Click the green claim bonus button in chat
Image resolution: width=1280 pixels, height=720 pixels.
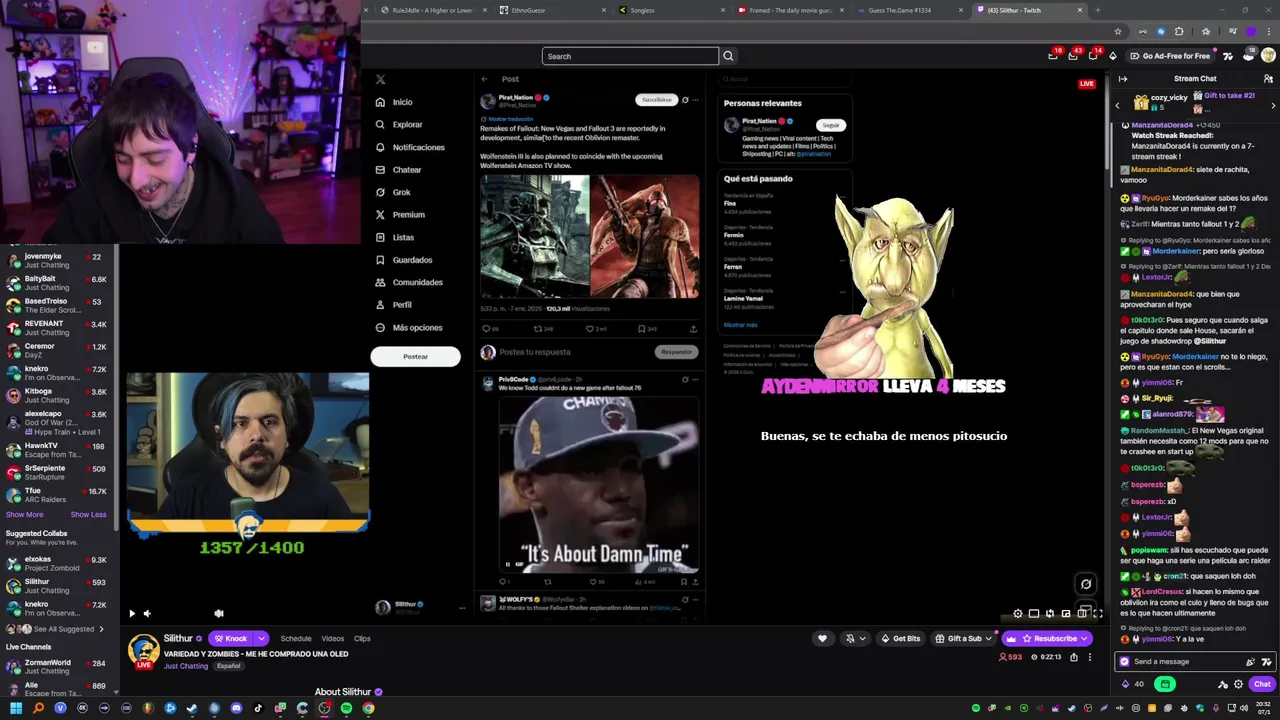tap(1165, 684)
